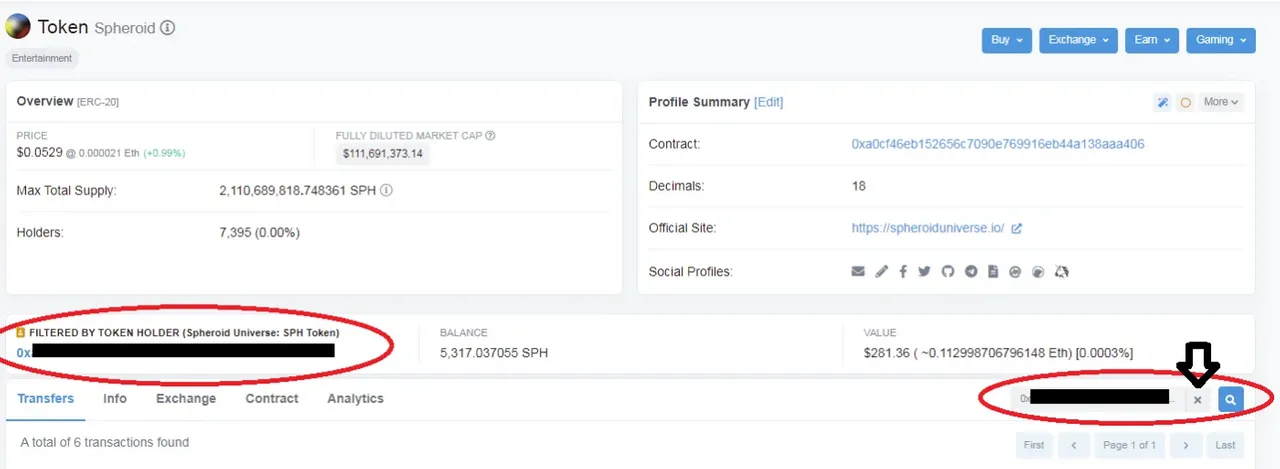
Task: Click 'A total of 6 transactions found' text
Action: coord(105,442)
